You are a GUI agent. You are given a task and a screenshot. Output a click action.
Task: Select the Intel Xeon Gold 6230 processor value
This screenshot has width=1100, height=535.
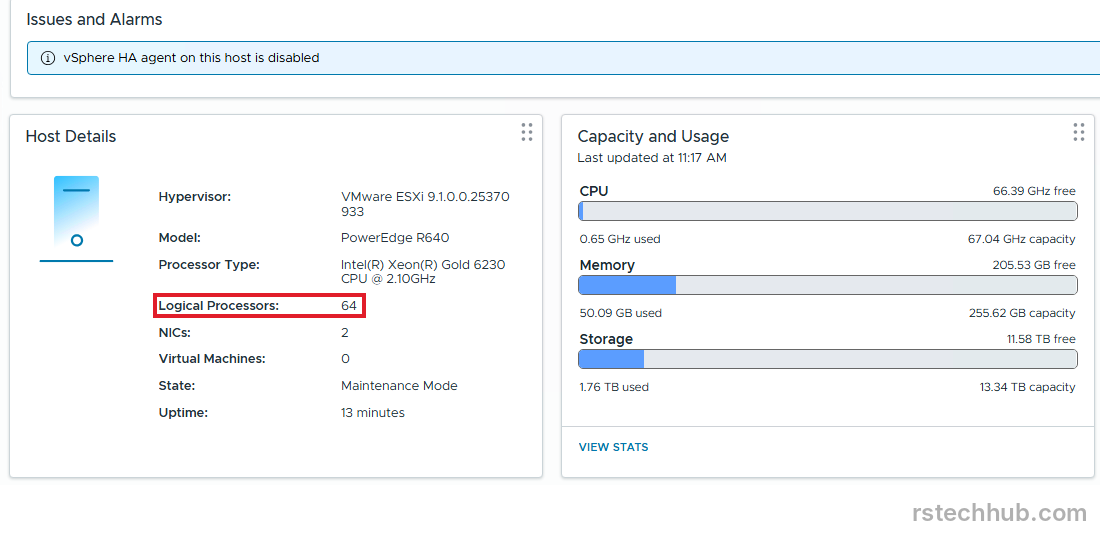(x=423, y=272)
